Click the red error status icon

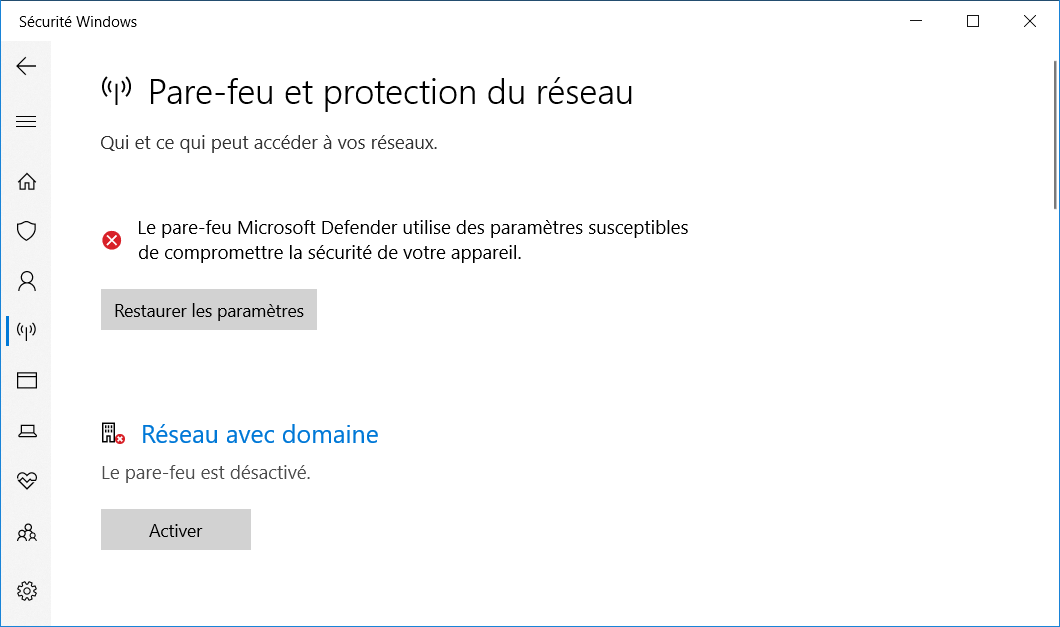(x=112, y=240)
